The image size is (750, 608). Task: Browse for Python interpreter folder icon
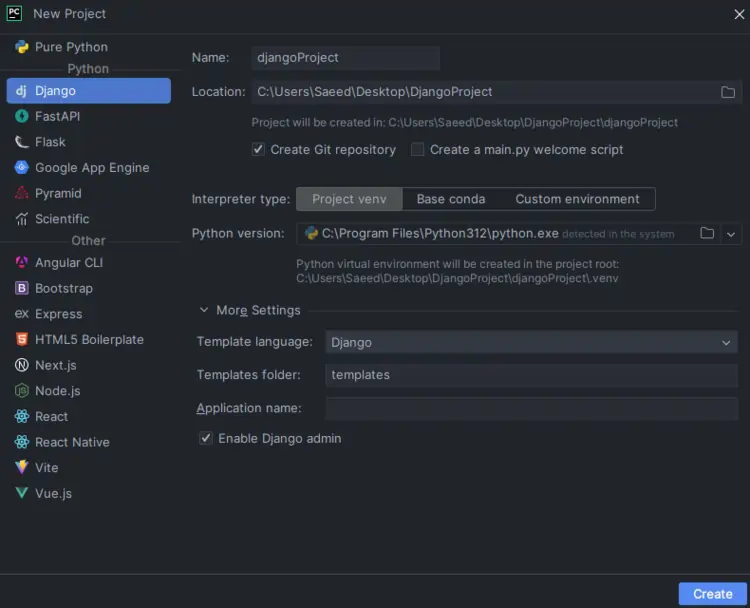tap(707, 233)
